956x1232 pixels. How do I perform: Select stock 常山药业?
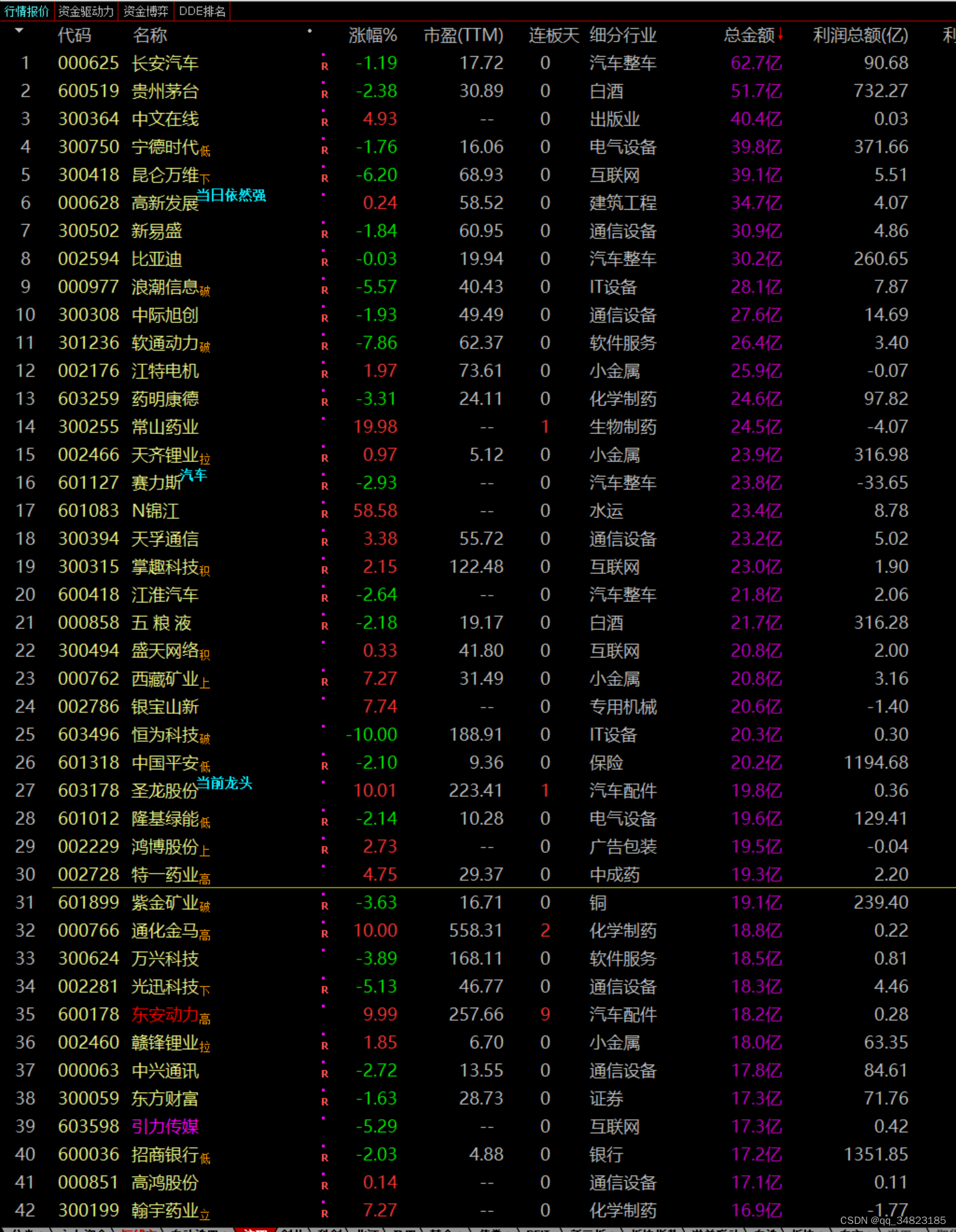click(x=165, y=427)
